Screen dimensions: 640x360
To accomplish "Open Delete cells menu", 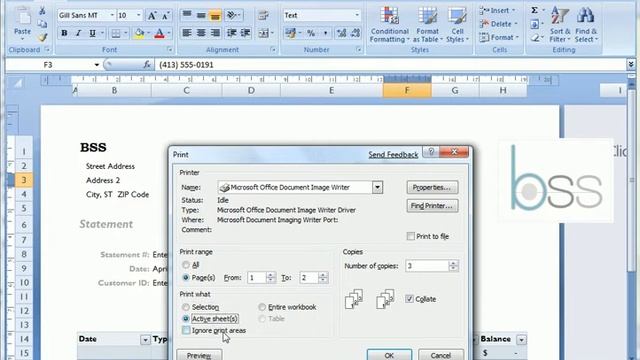I will click(x=499, y=24).
